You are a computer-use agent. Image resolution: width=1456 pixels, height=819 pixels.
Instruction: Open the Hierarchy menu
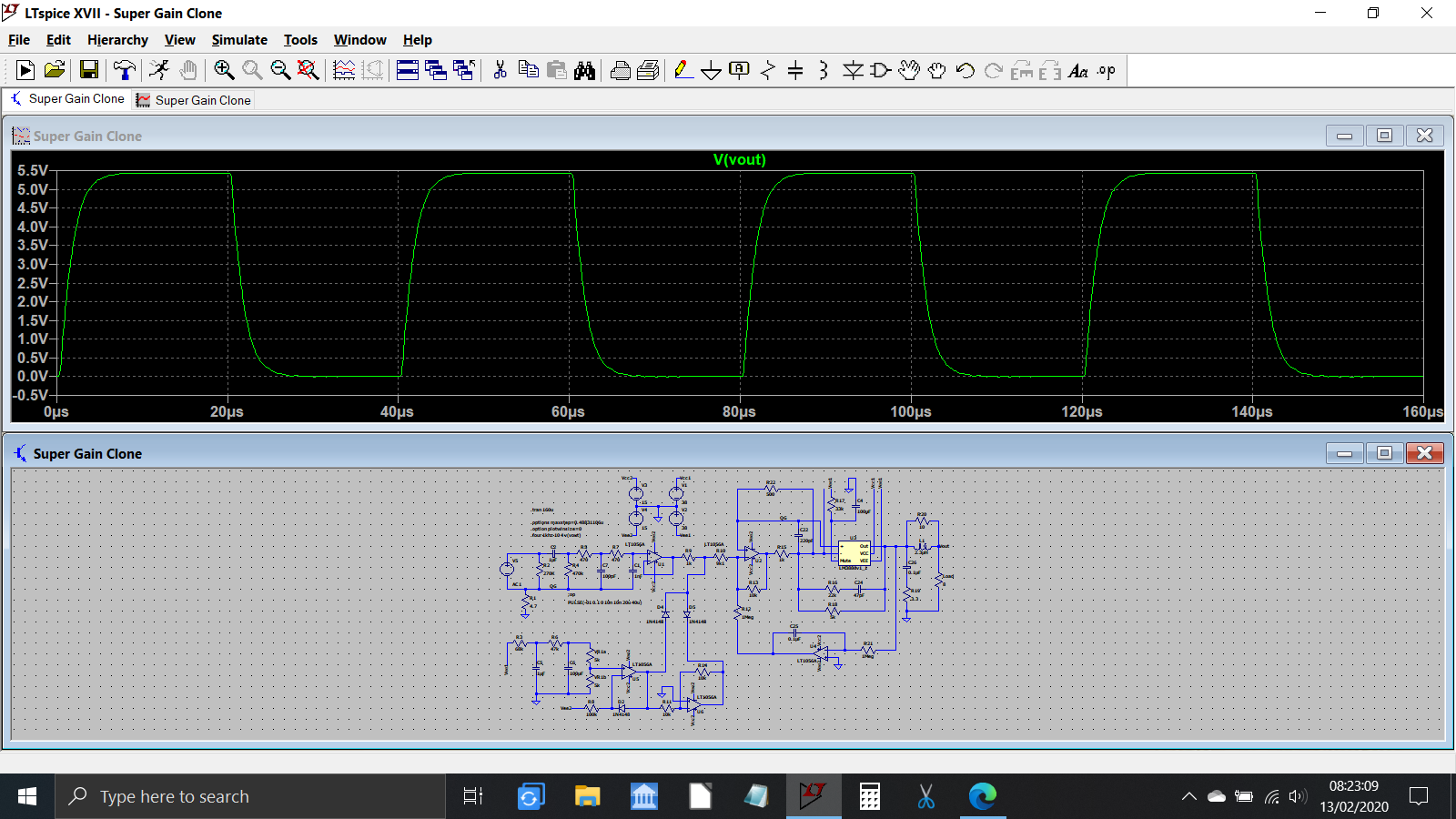point(117,40)
